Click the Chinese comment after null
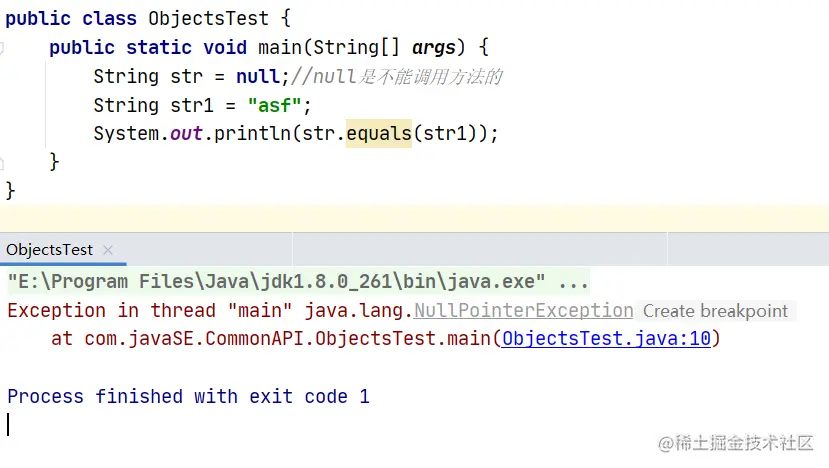This screenshot has width=829, height=468. click(x=410, y=77)
